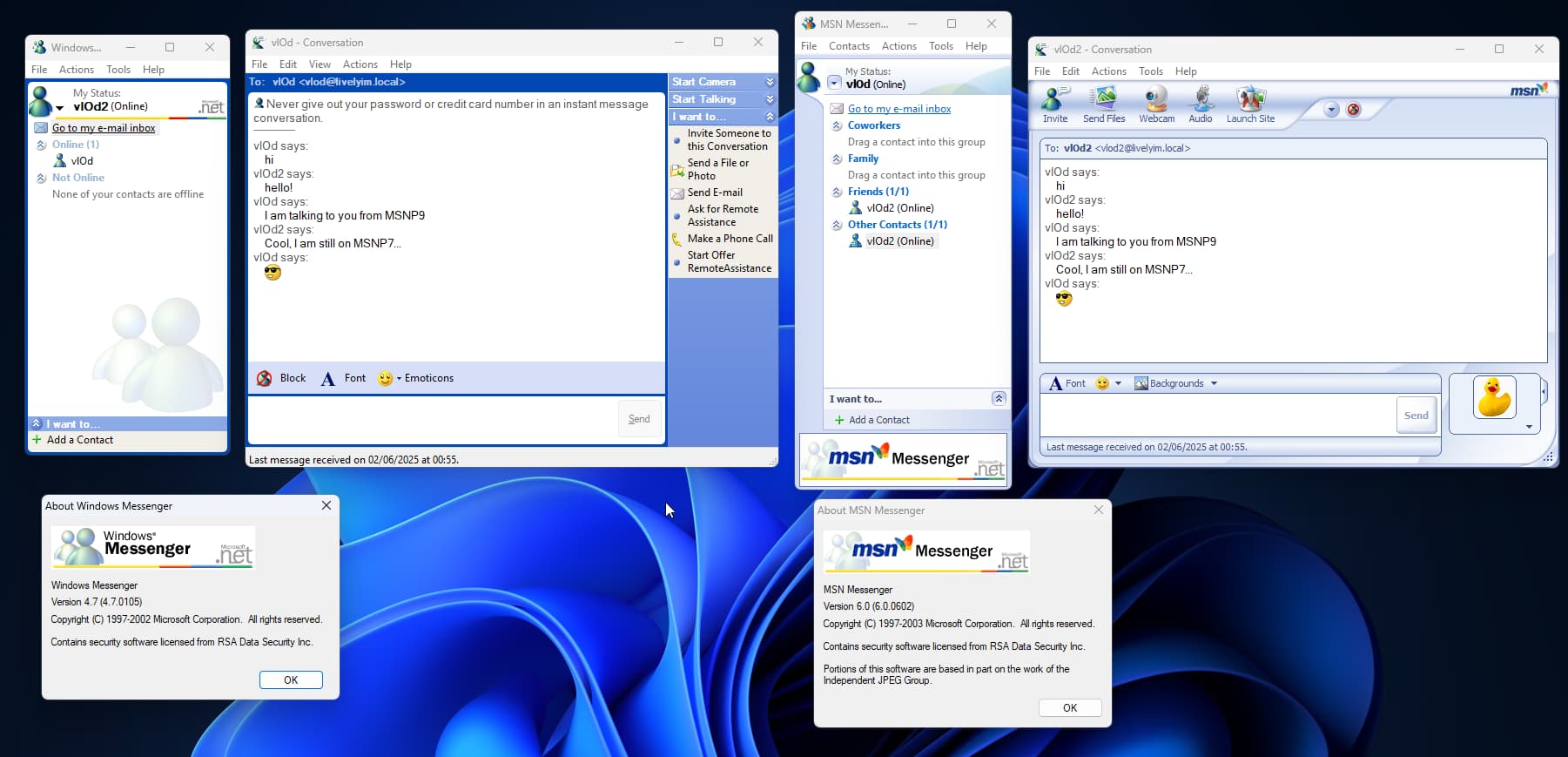Open the Font tool in vlOd conversation window
1568x757 pixels.
(x=343, y=378)
